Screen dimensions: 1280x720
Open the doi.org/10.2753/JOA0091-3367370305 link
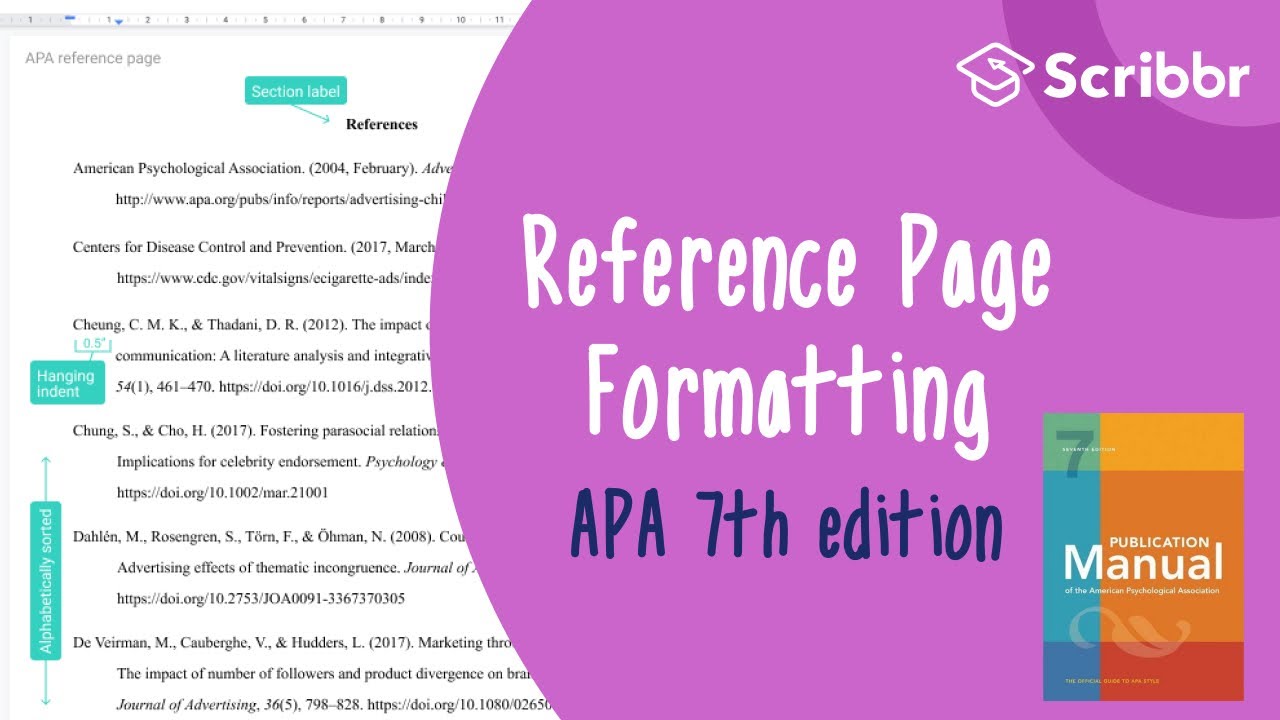(261, 599)
